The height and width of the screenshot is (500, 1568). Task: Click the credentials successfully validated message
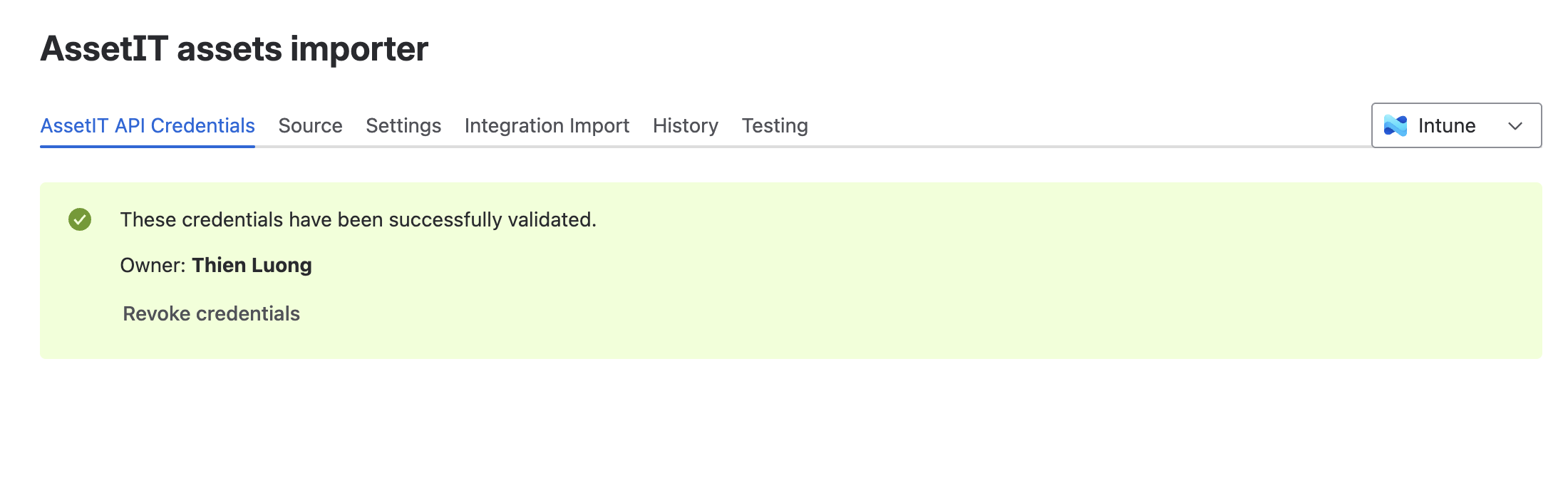[x=358, y=219]
